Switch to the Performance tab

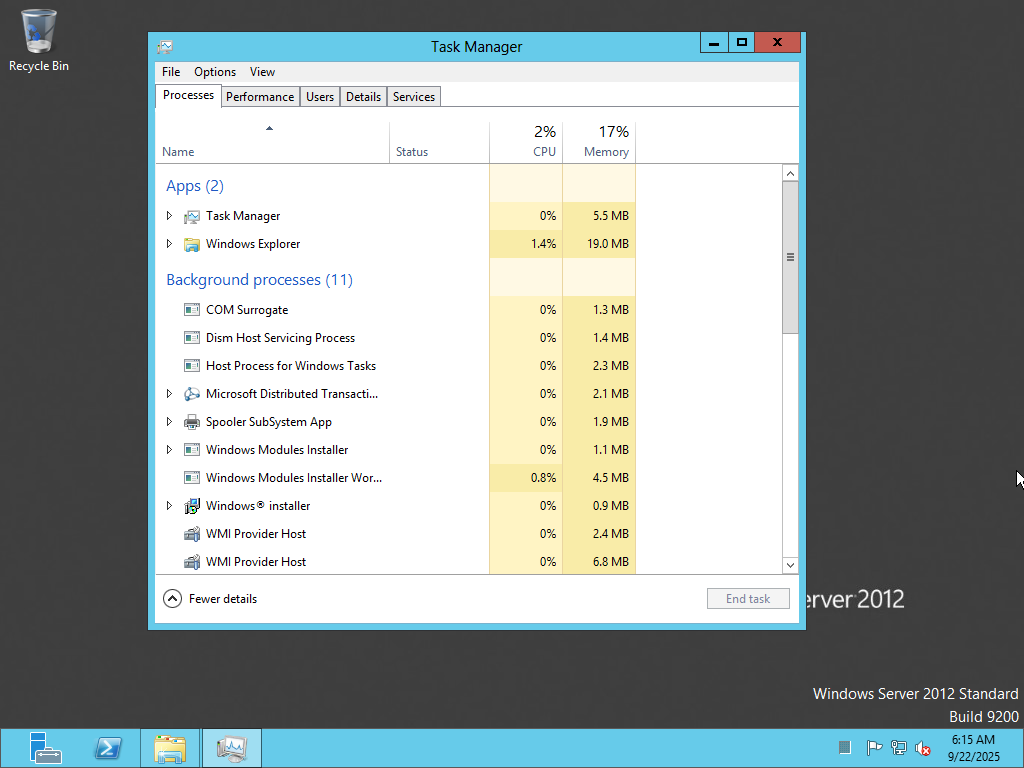click(x=260, y=97)
